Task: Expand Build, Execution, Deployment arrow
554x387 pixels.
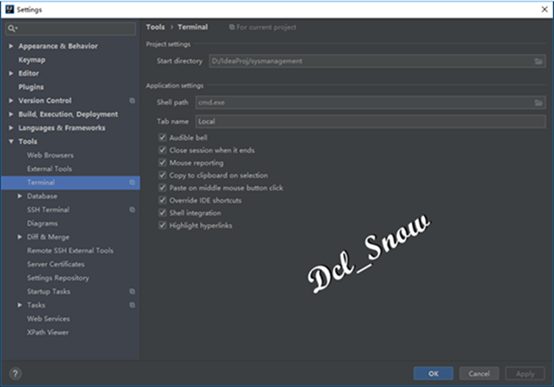Action: (x=11, y=114)
